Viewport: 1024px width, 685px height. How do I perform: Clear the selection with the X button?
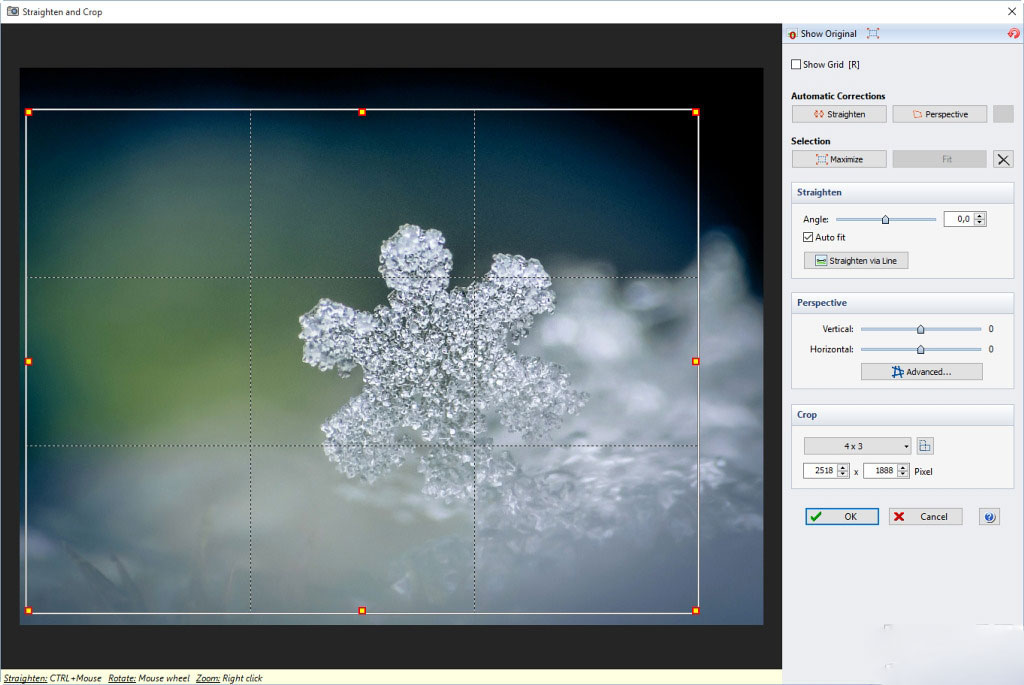[x=1003, y=159]
